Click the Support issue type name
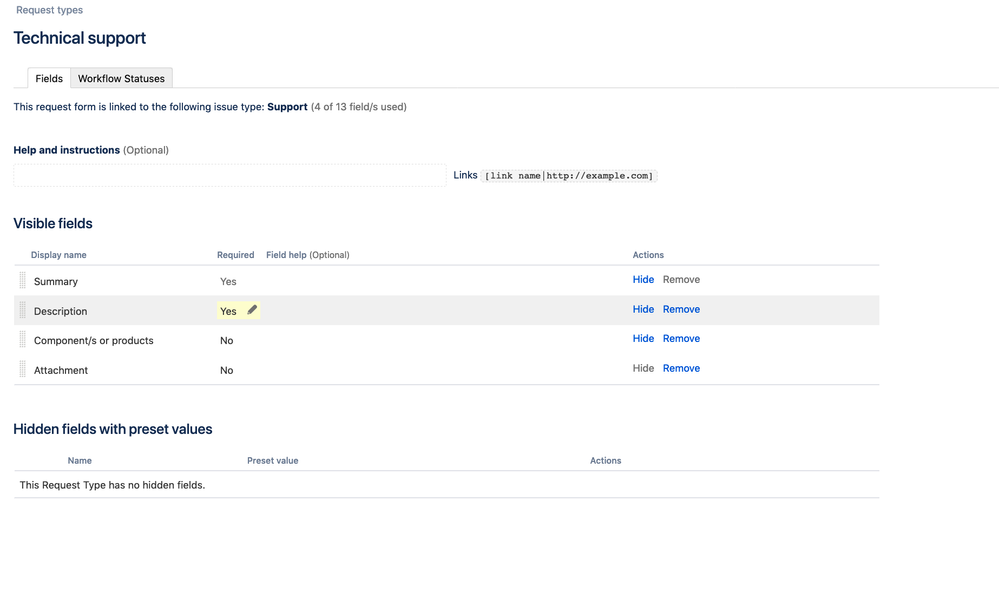 click(x=287, y=107)
